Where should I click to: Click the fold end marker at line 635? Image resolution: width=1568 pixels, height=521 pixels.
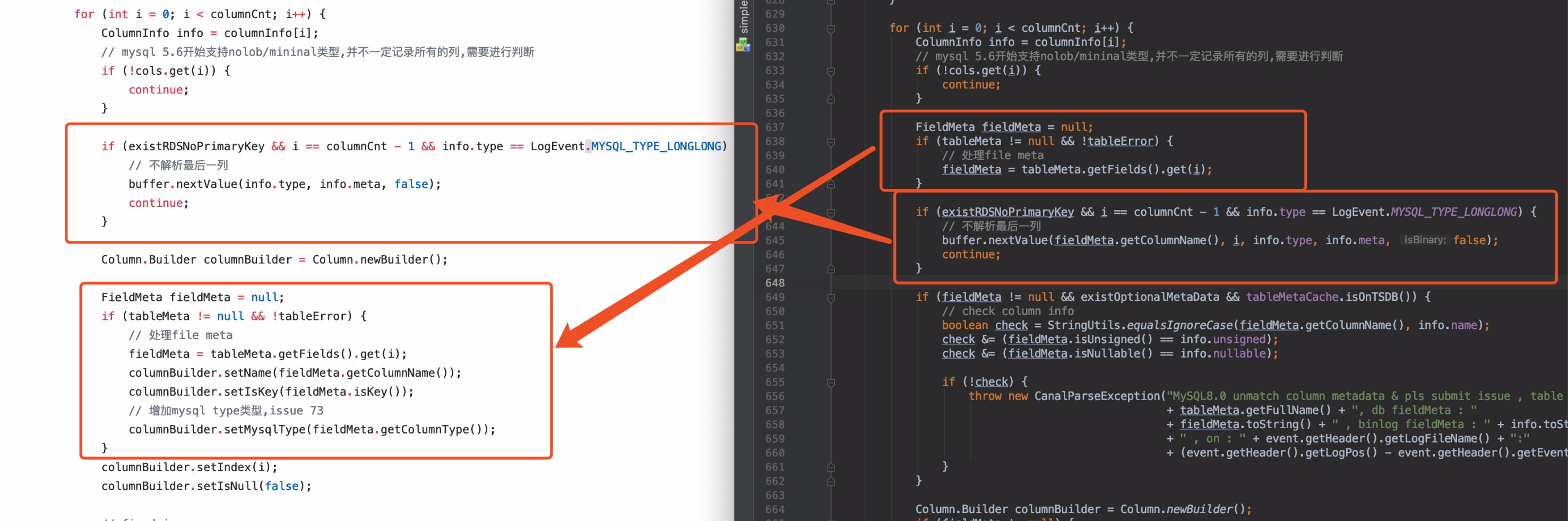[831, 99]
